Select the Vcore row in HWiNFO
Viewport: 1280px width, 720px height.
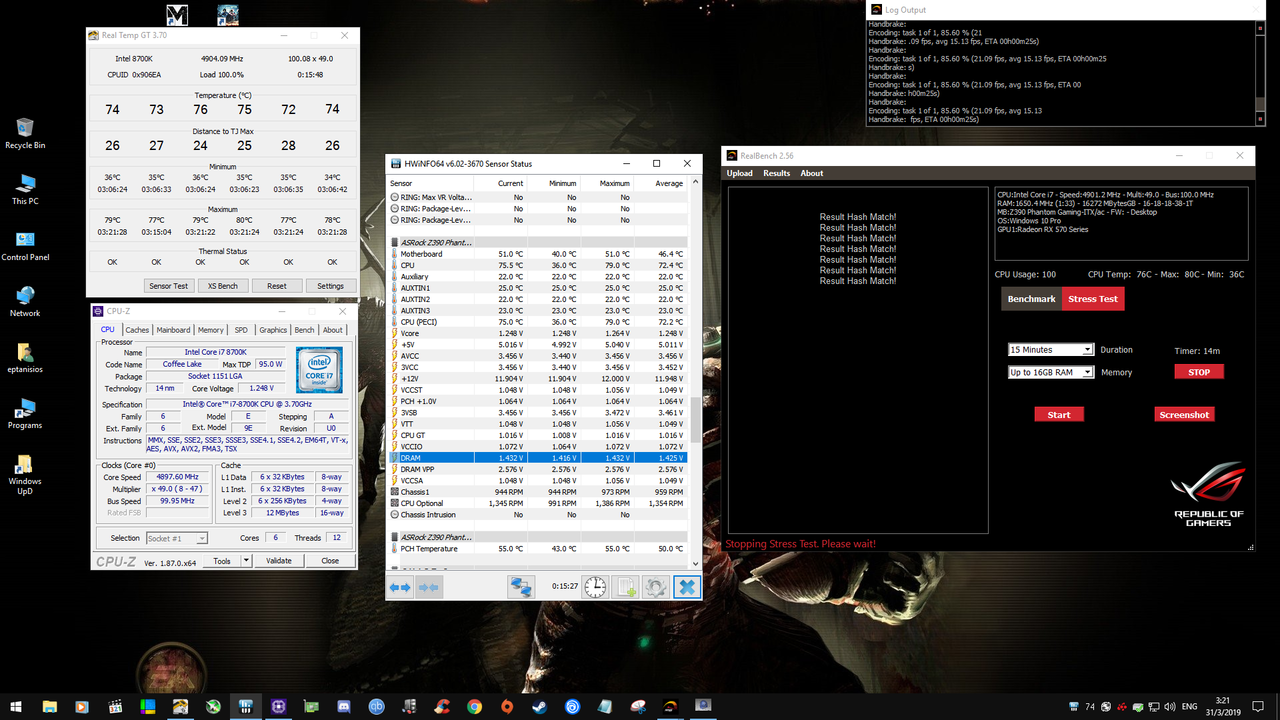click(x=538, y=333)
